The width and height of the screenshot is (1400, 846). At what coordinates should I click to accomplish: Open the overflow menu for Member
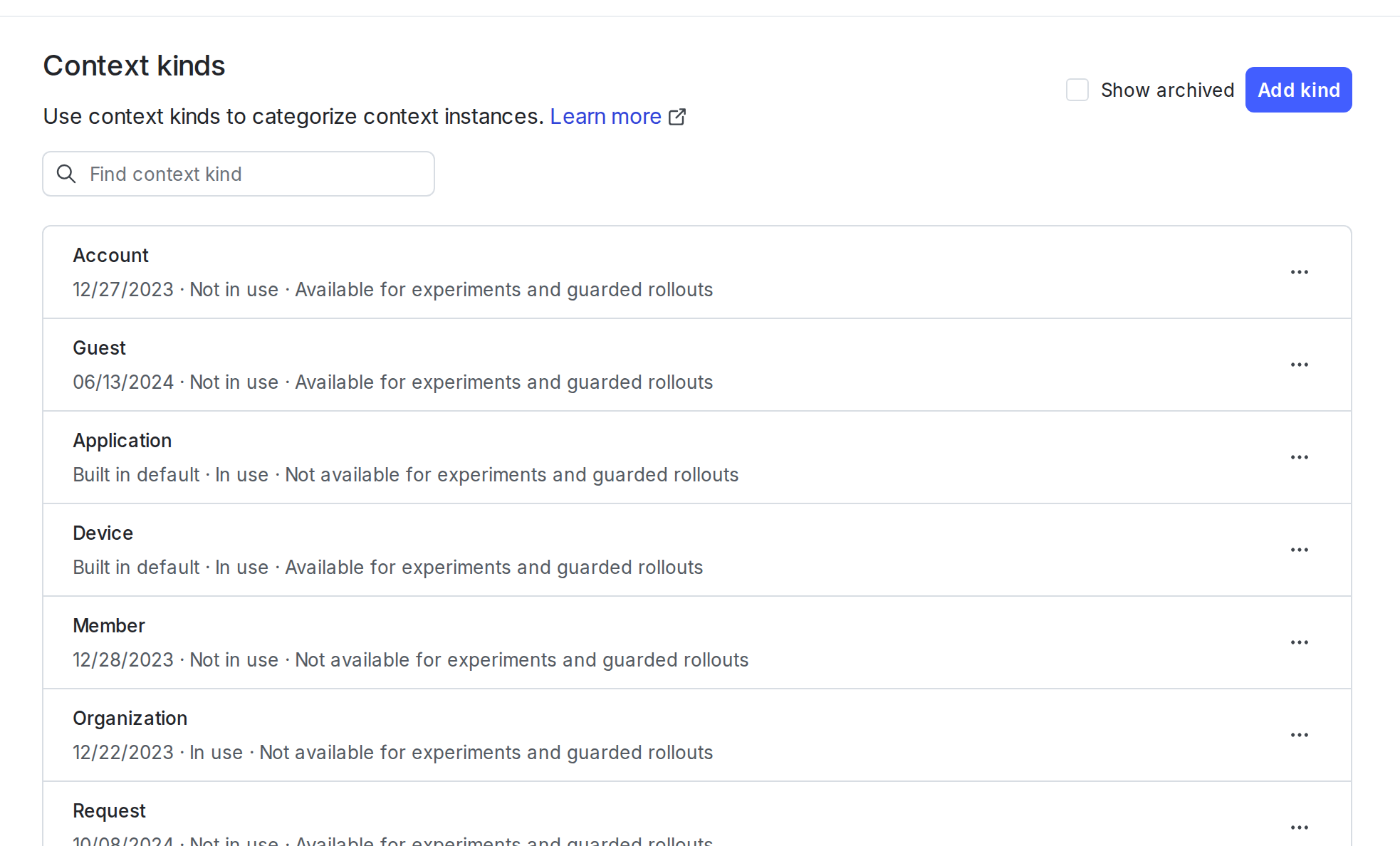[x=1299, y=642]
